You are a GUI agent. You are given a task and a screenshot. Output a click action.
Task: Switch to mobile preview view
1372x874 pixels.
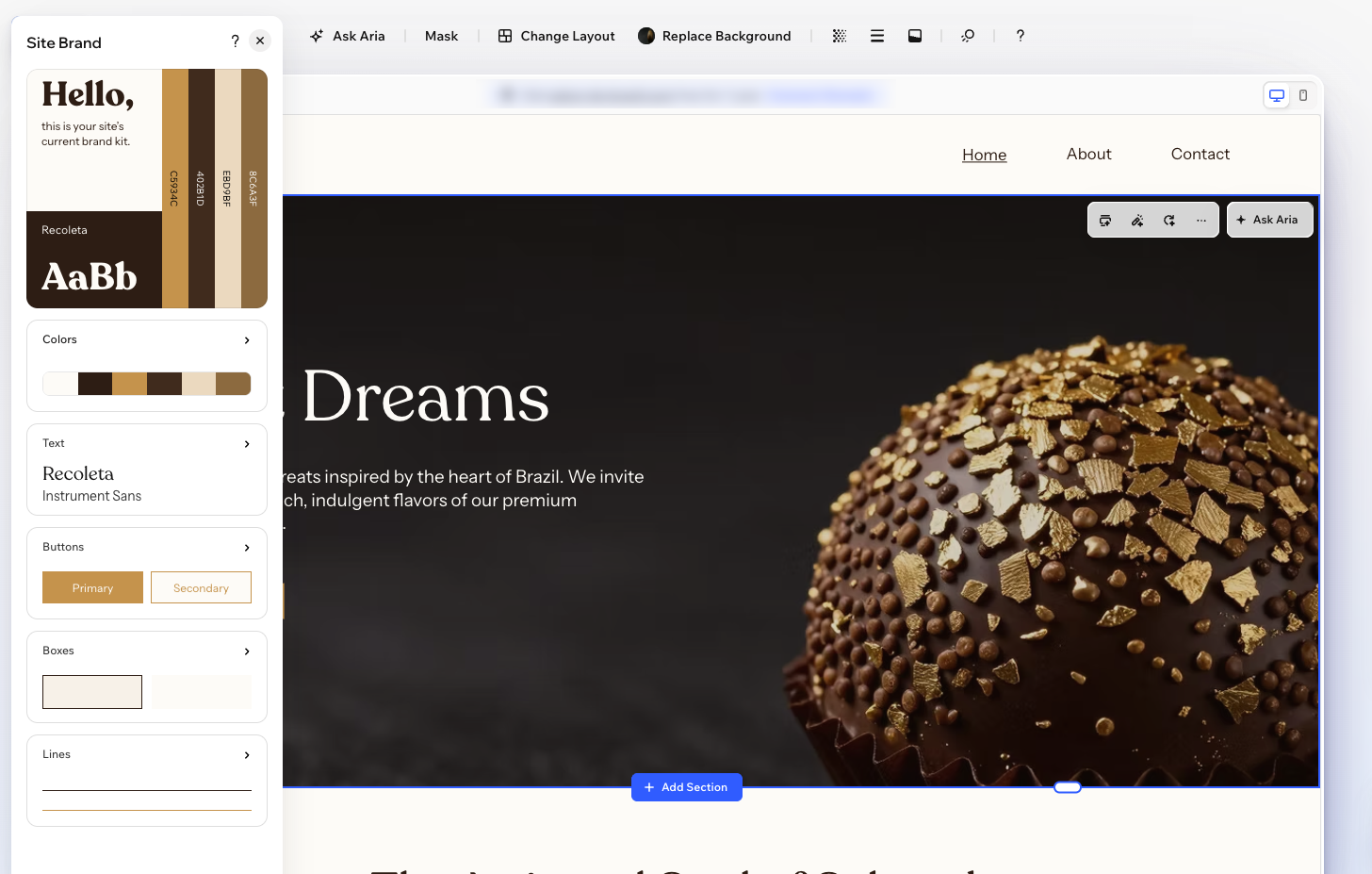(1303, 95)
